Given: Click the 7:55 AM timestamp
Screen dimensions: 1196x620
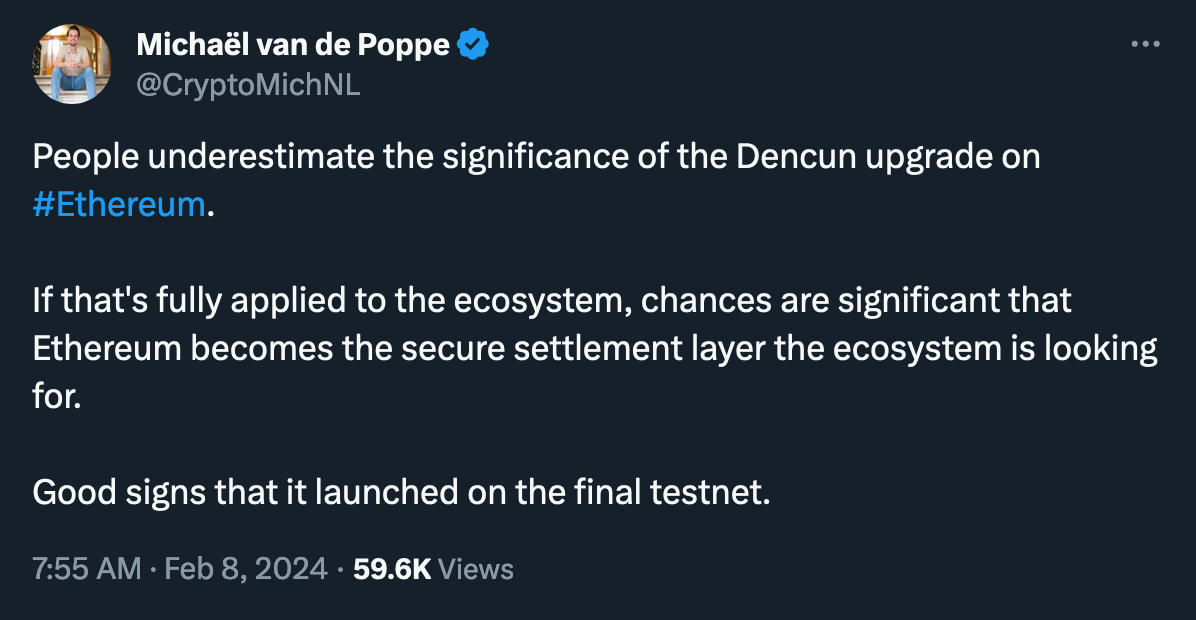Looking at the screenshot, I should 87,569.
